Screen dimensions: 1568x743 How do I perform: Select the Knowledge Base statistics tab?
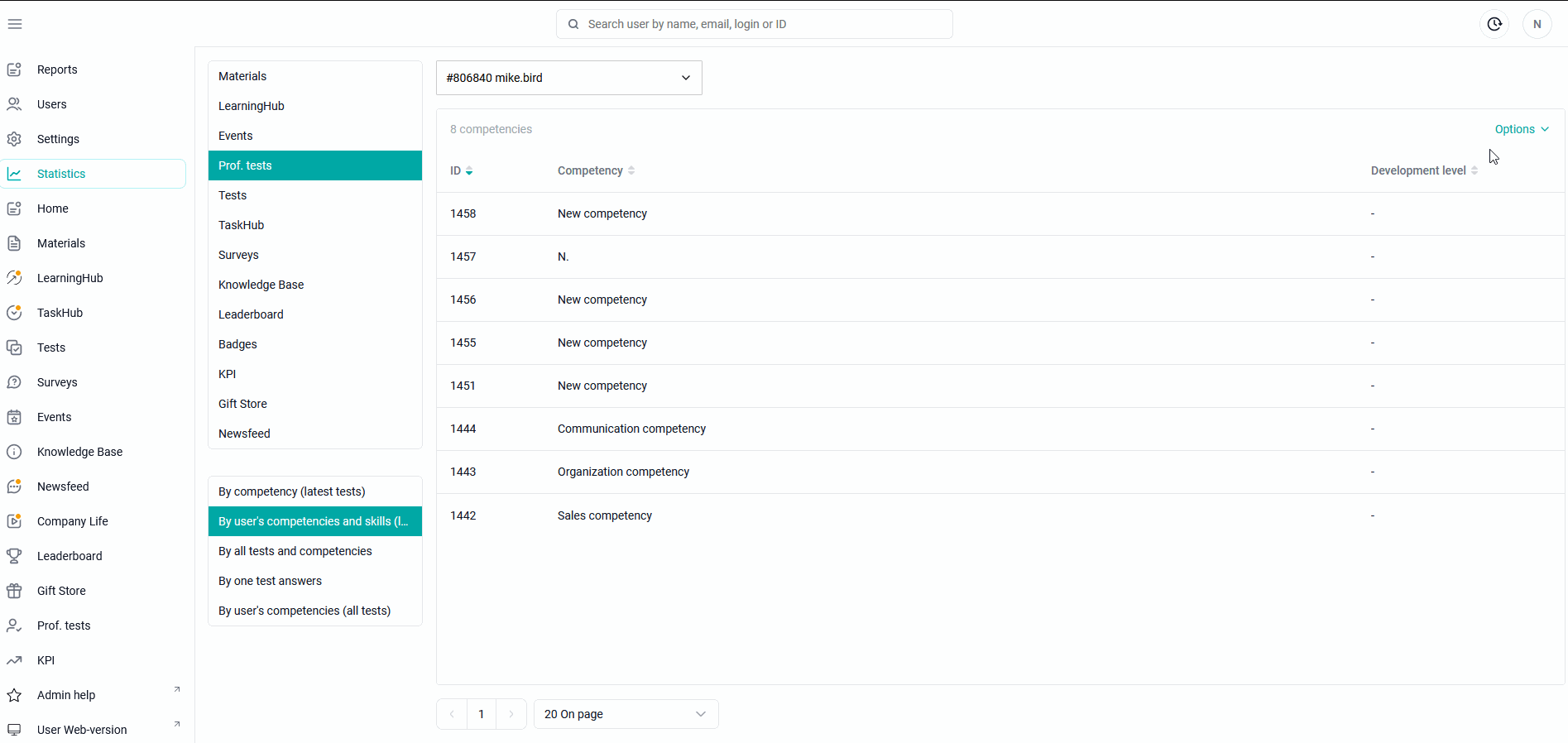coord(315,285)
